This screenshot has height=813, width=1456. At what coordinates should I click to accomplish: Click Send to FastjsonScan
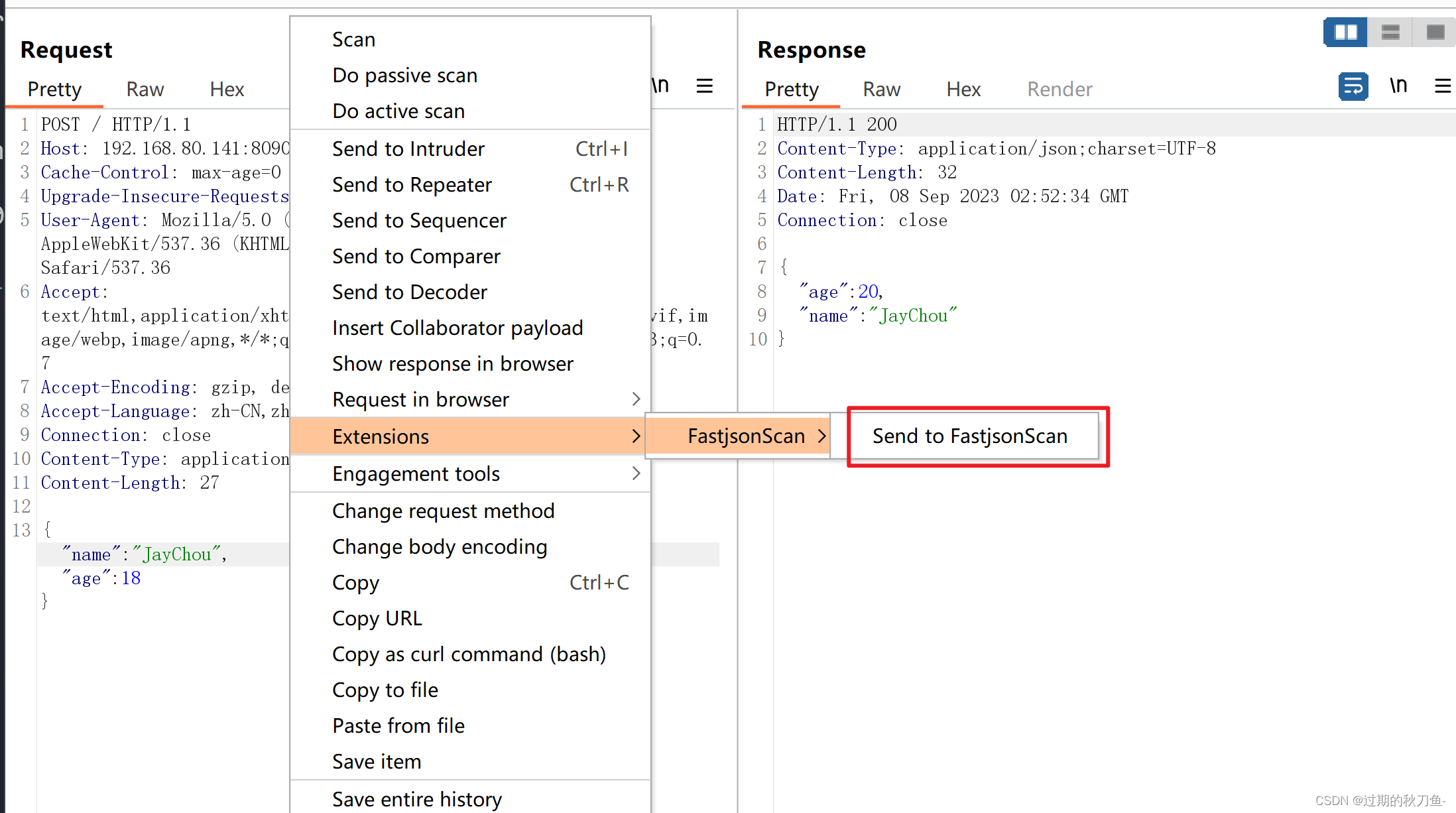click(974, 436)
